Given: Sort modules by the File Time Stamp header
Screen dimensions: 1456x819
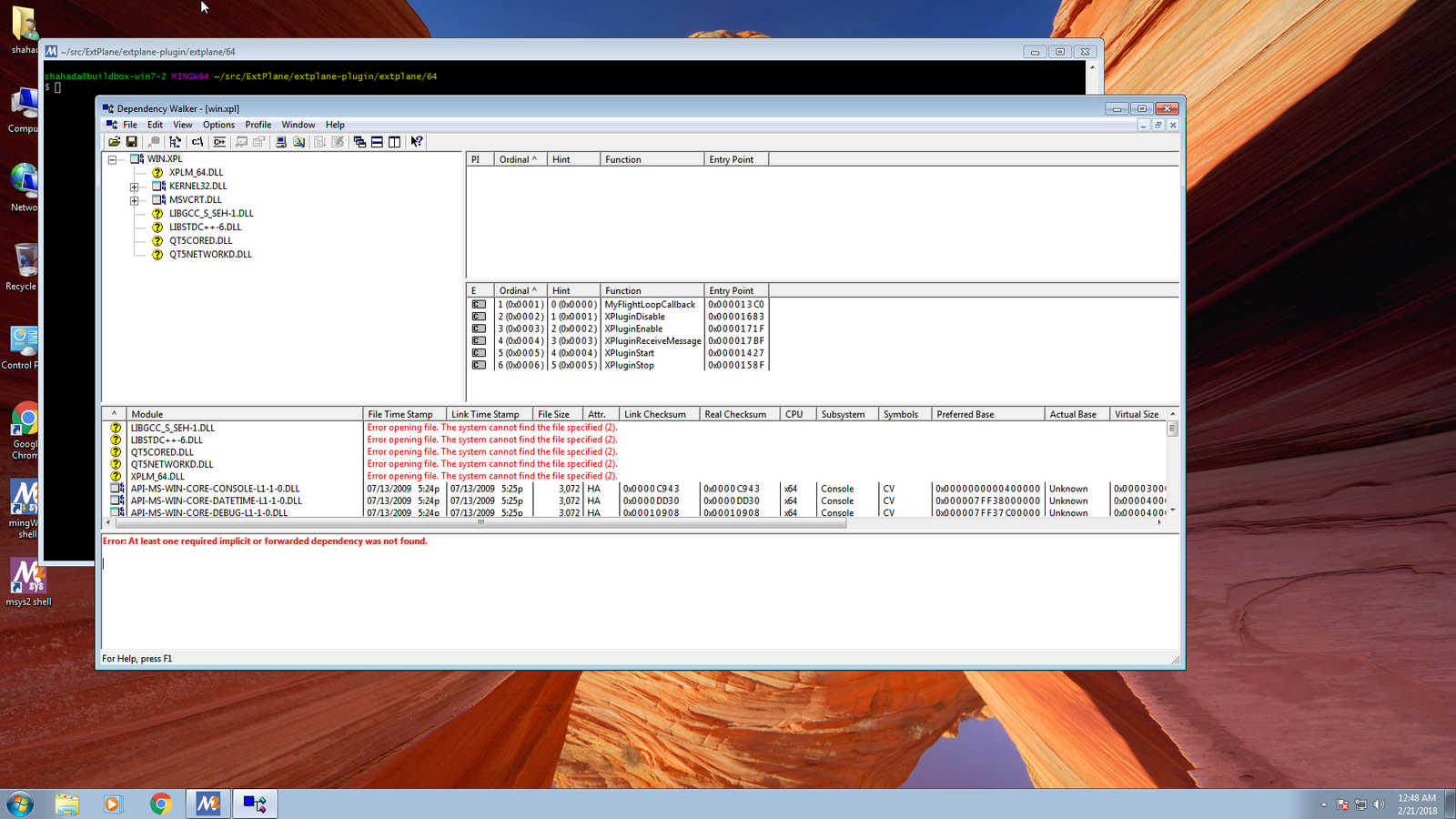Looking at the screenshot, I should [405, 414].
